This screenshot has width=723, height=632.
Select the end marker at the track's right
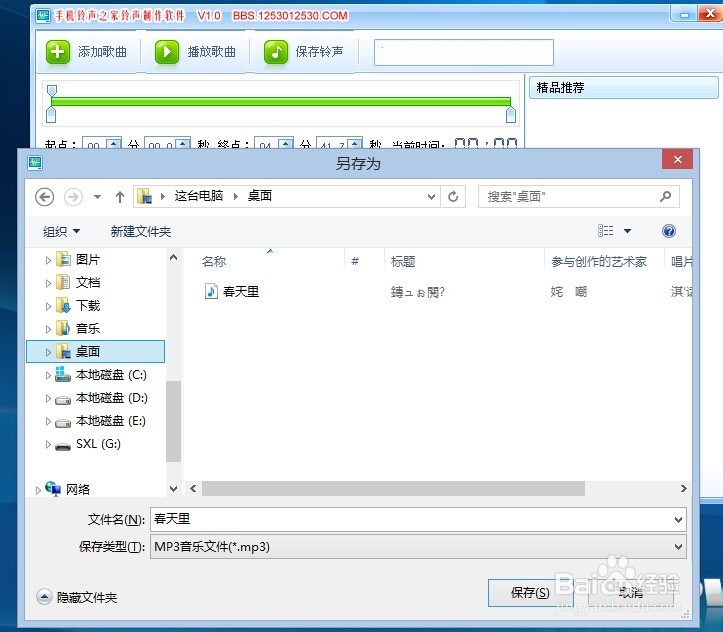pyautogui.click(x=510, y=115)
